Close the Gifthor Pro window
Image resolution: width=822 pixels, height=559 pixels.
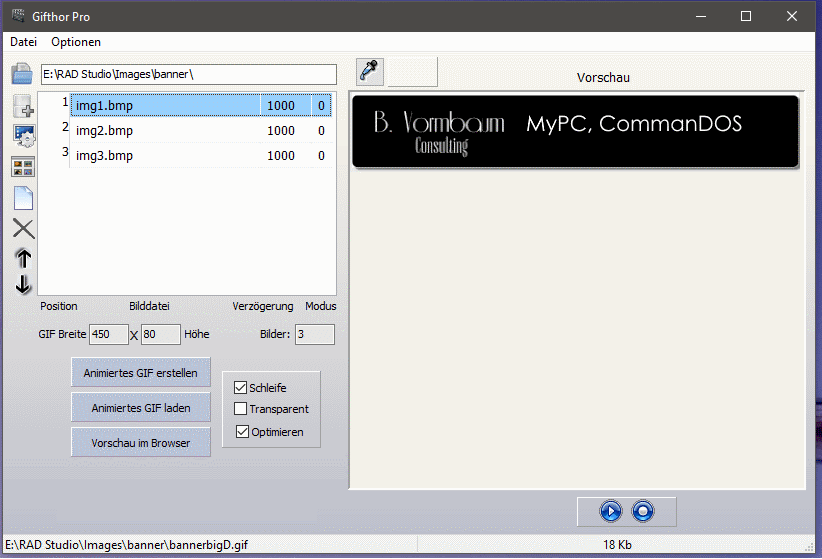pos(792,16)
